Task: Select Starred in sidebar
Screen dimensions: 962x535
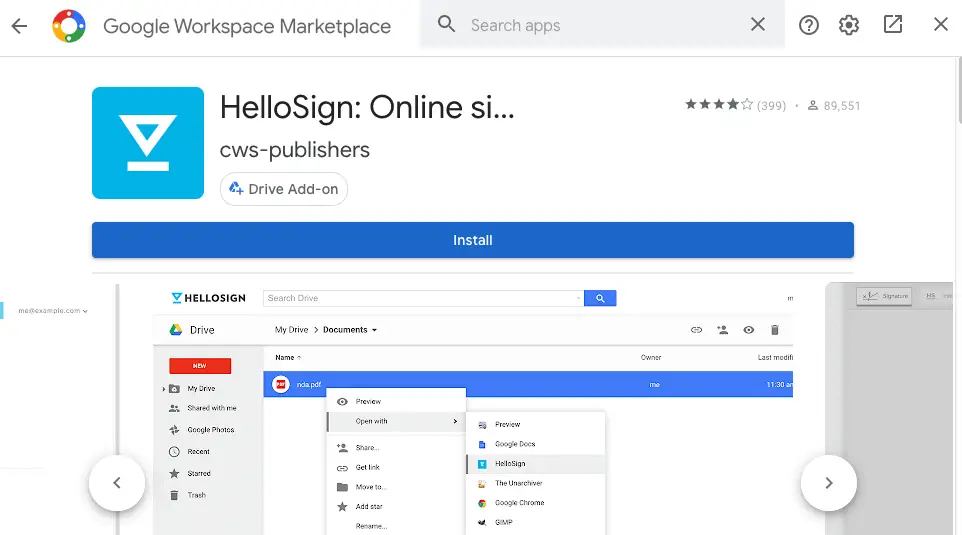Action: point(190,474)
